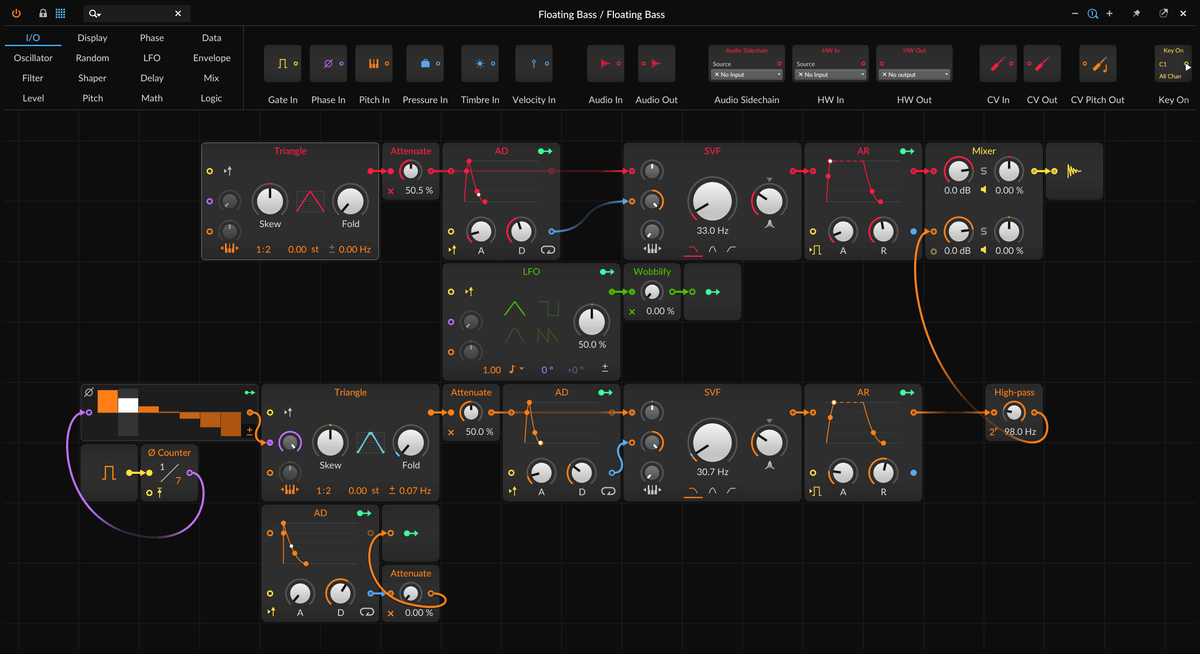Select the Velocity In module icon
Image resolution: width=1200 pixels, height=654 pixels.
point(533,63)
